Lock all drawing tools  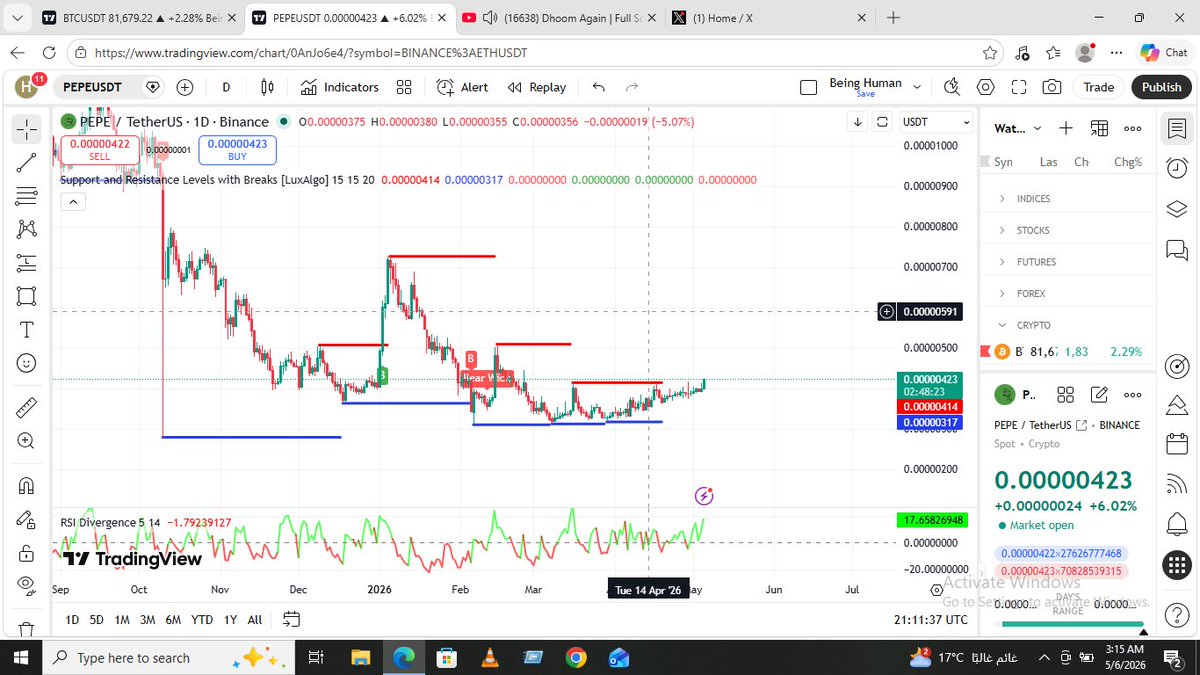click(x=27, y=553)
